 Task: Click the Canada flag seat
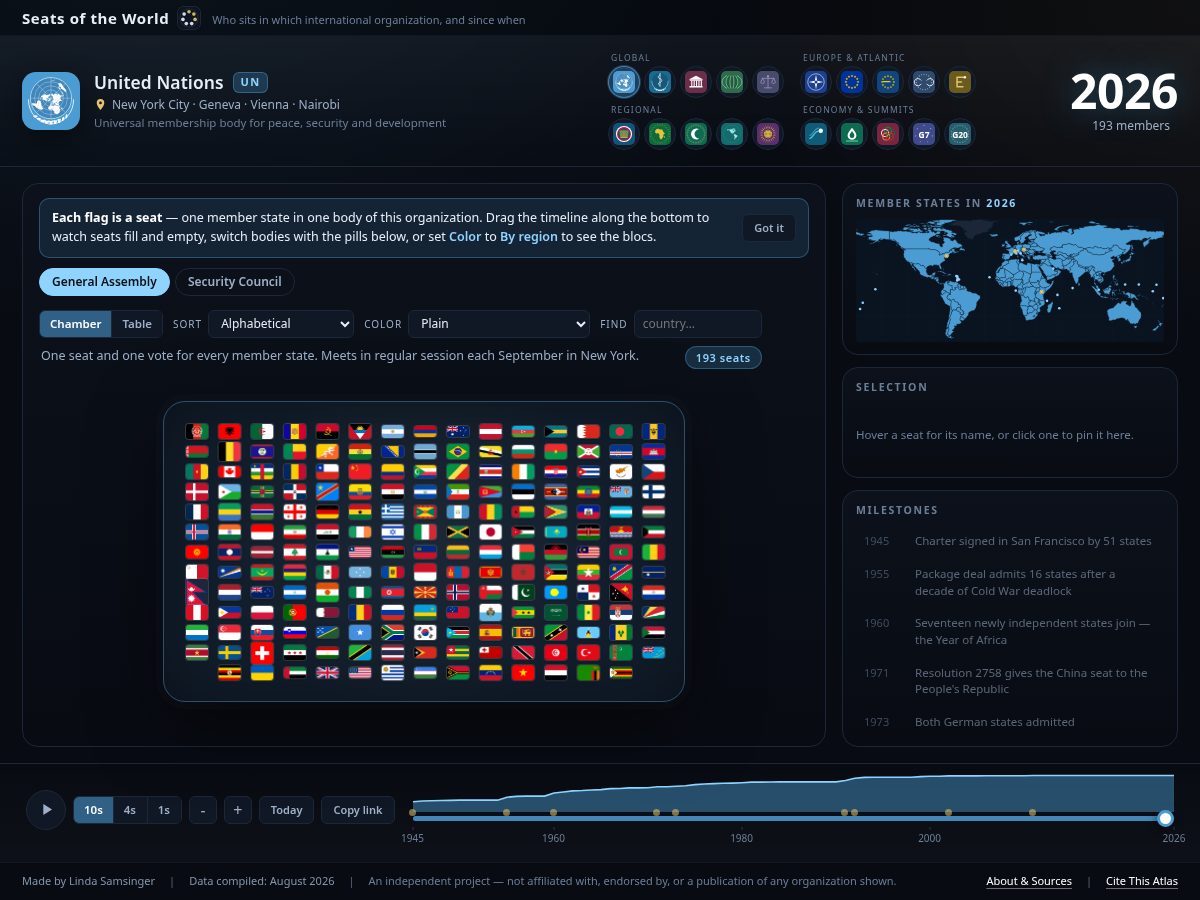(229, 471)
